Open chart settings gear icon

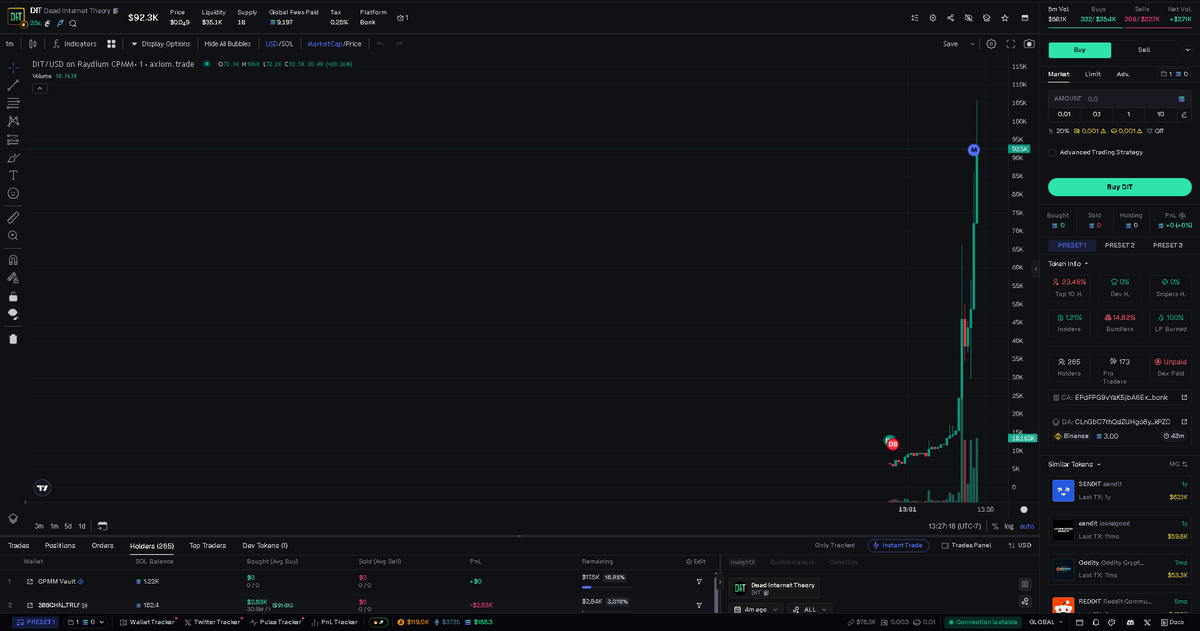(x=991, y=44)
